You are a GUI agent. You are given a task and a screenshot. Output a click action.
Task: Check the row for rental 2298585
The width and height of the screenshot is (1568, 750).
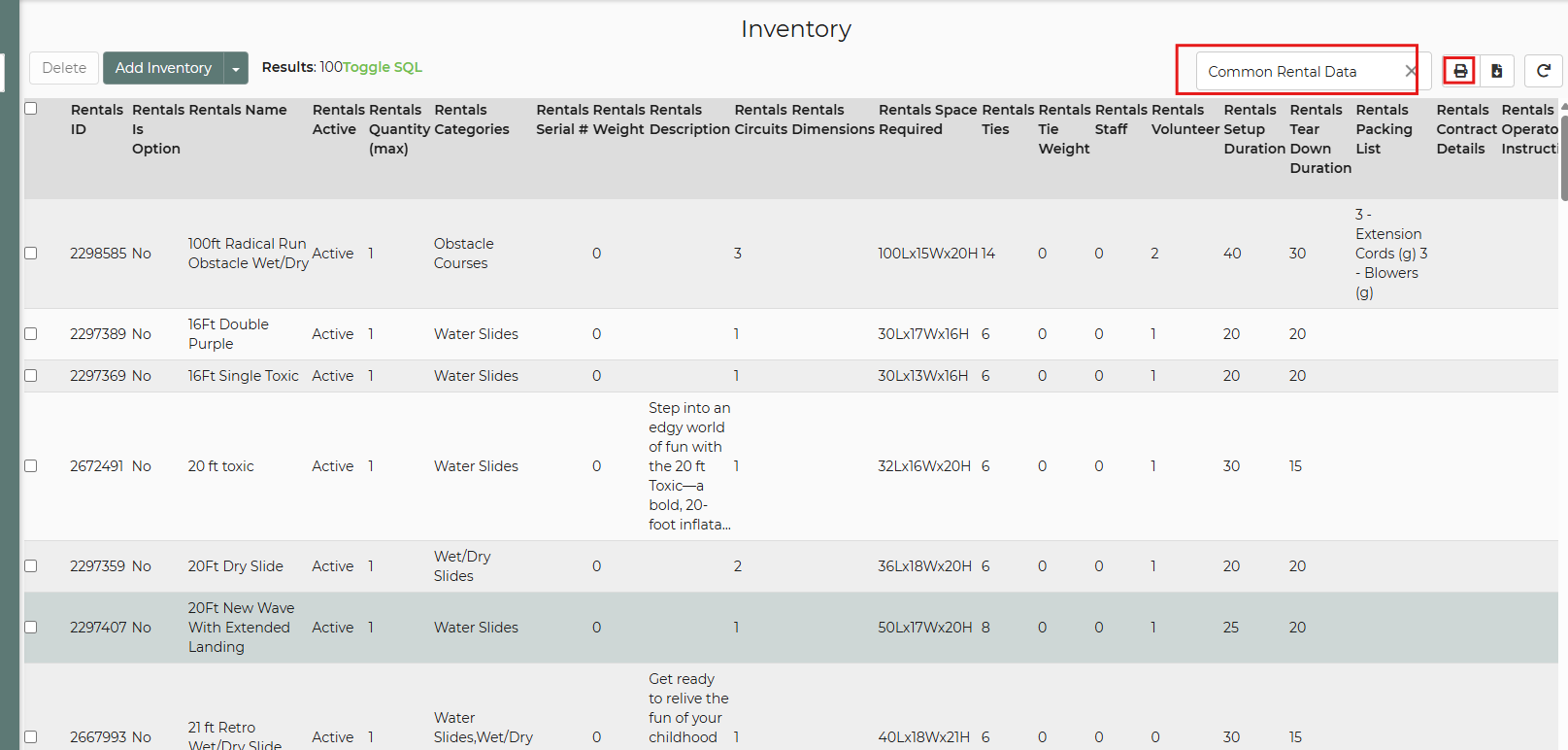click(x=31, y=254)
